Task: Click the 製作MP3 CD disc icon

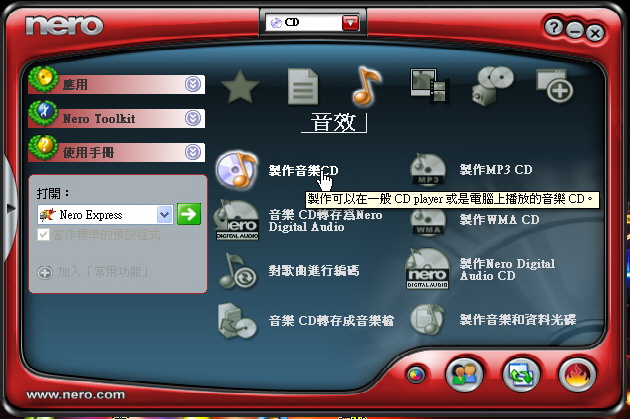Action: click(x=428, y=171)
